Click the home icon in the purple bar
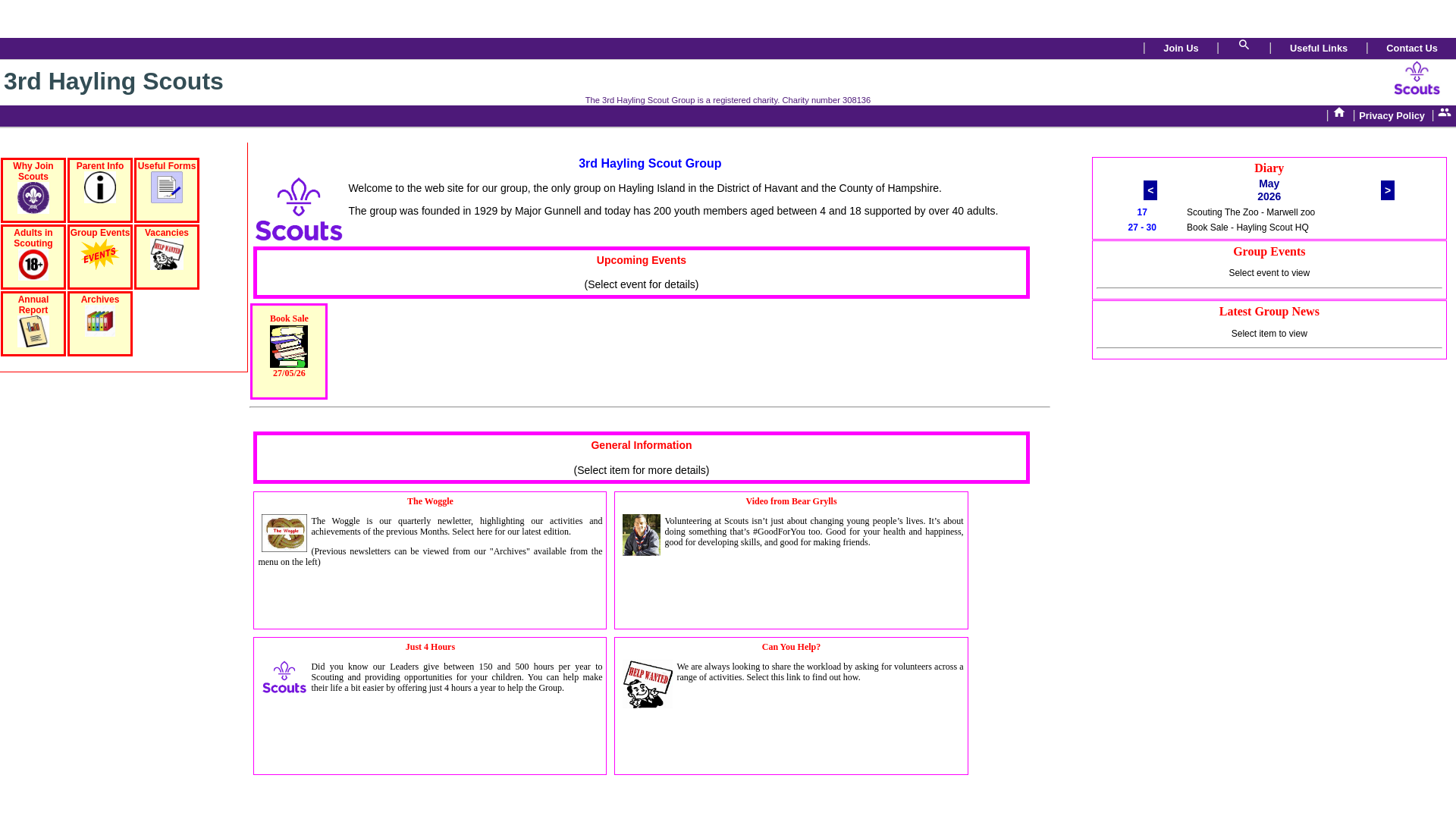Screen dimensions: 1456x819 [x=1339, y=113]
